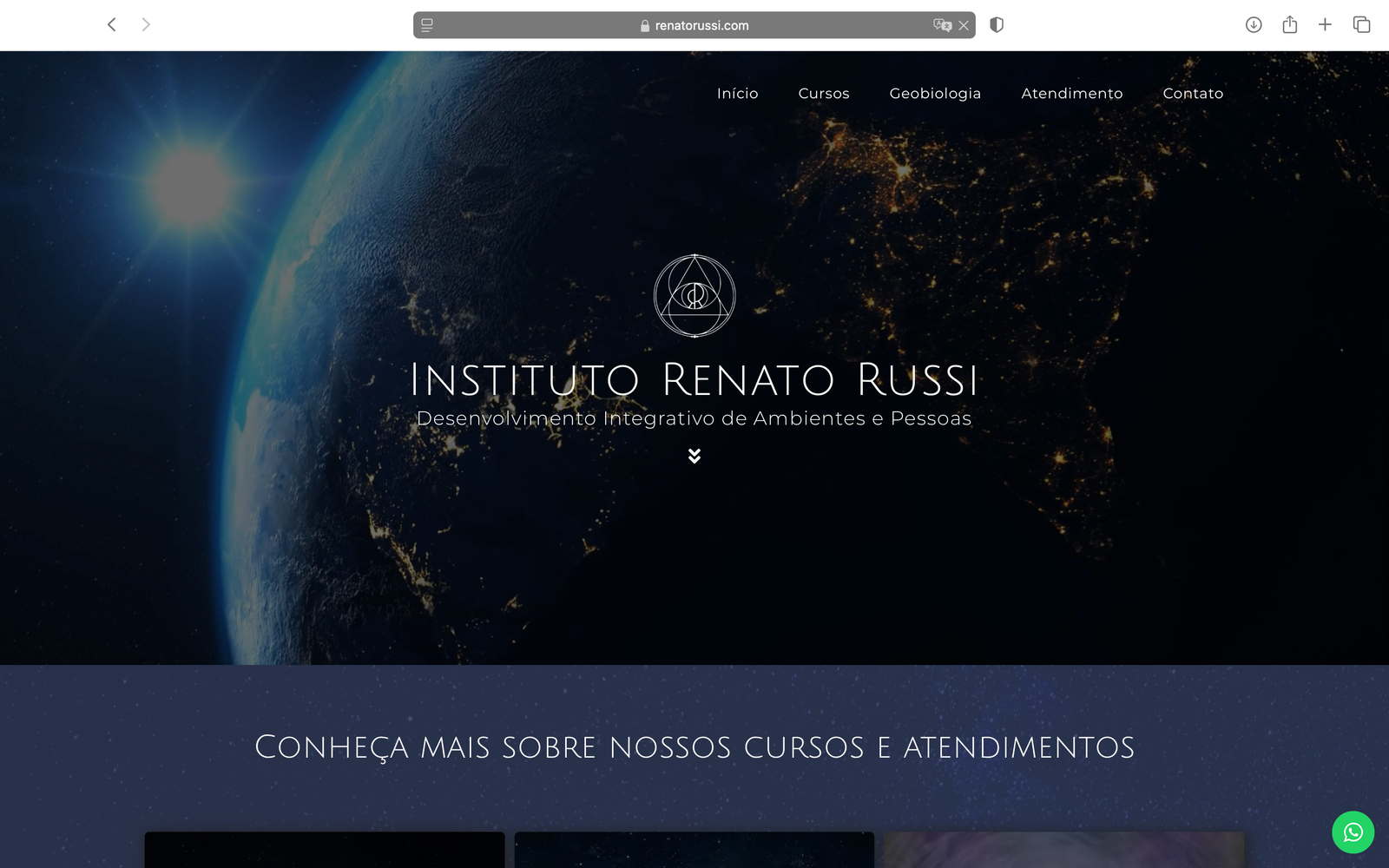Open a new tab with the plus icon
Viewport: 1389px width, 868px height.
1325,25
